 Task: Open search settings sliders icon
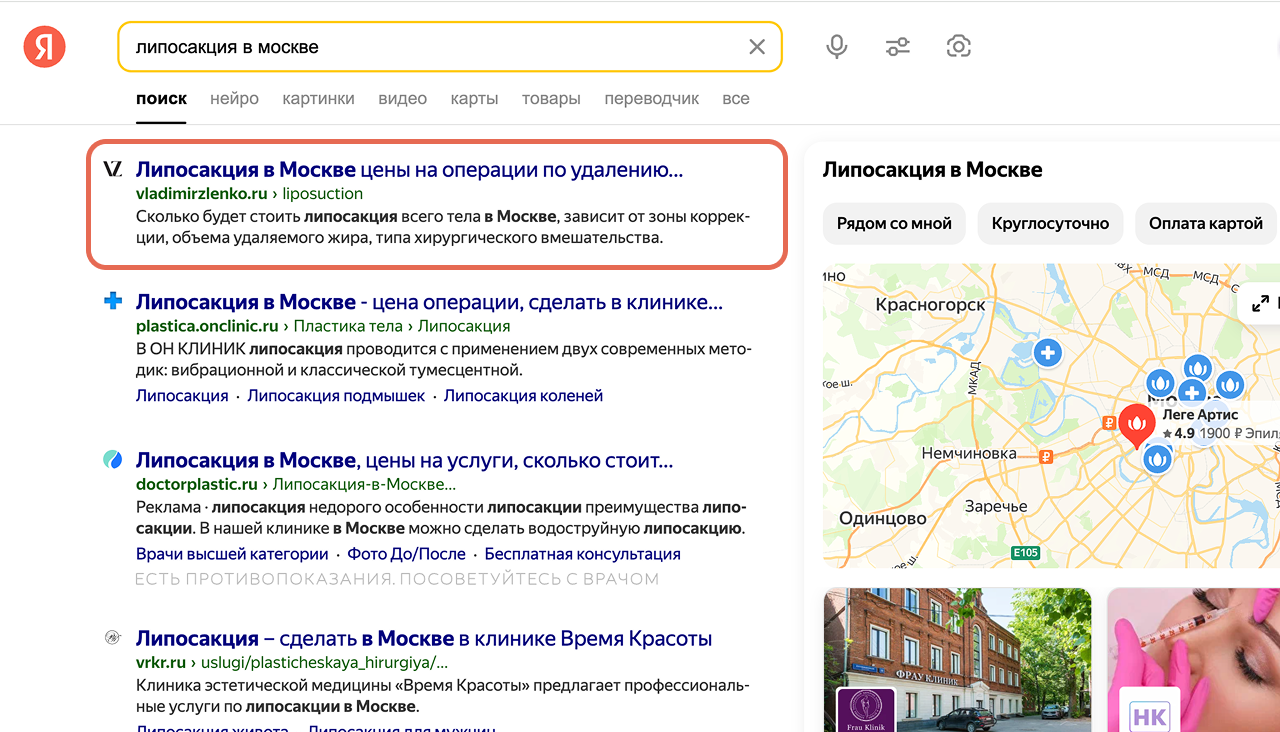(x=898, y=47)
